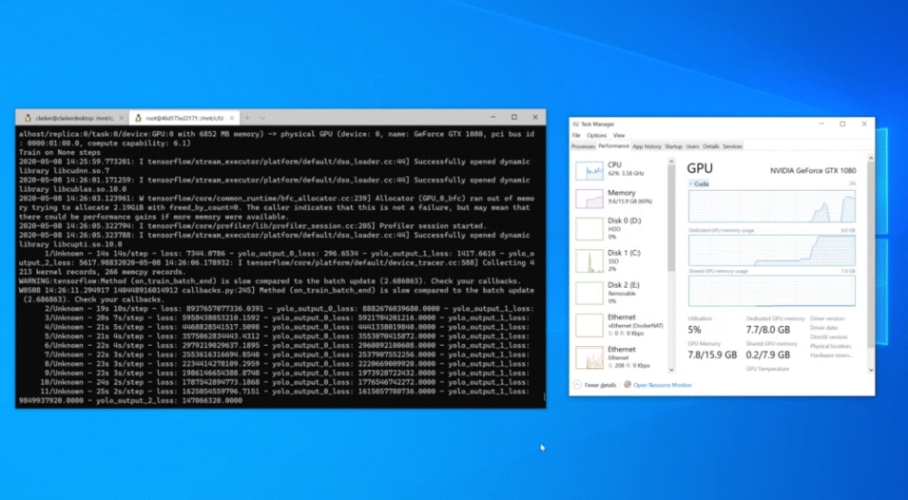Click the 'Train on None steps' terminal line
This screenshot has width=908, height=500.
click(60, 152)
